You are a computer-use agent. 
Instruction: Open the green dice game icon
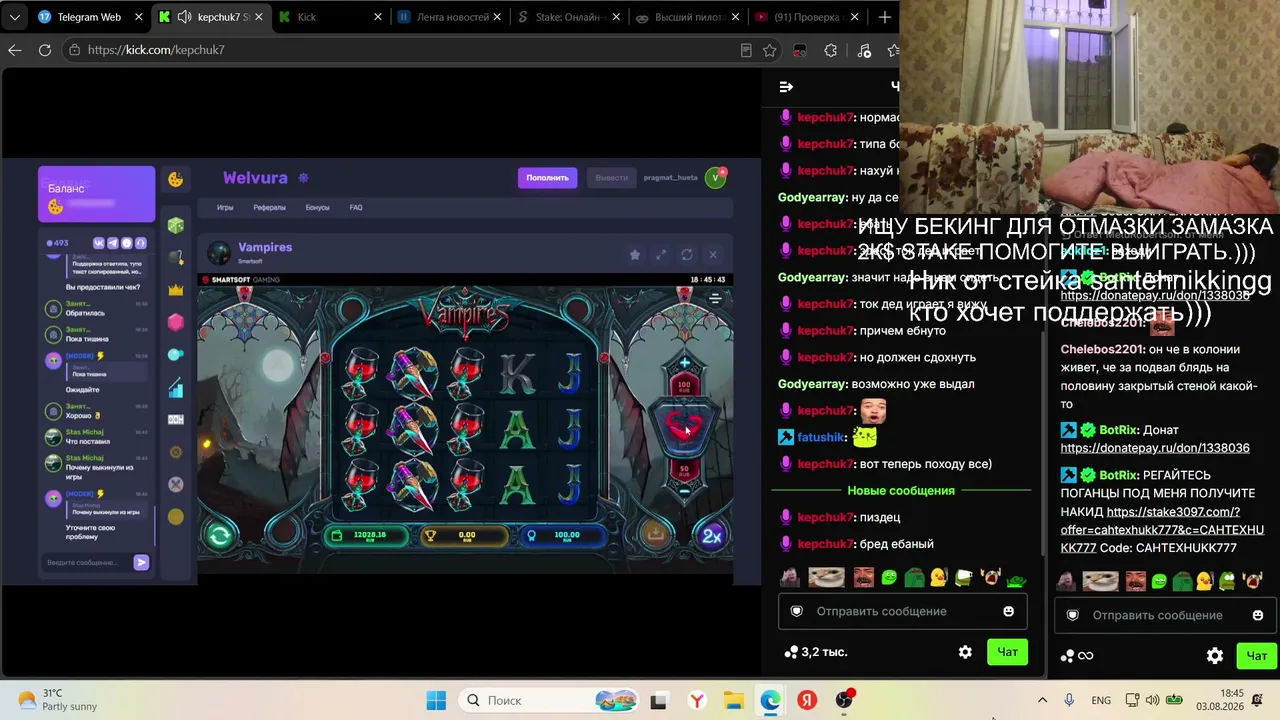pos(176,226)
